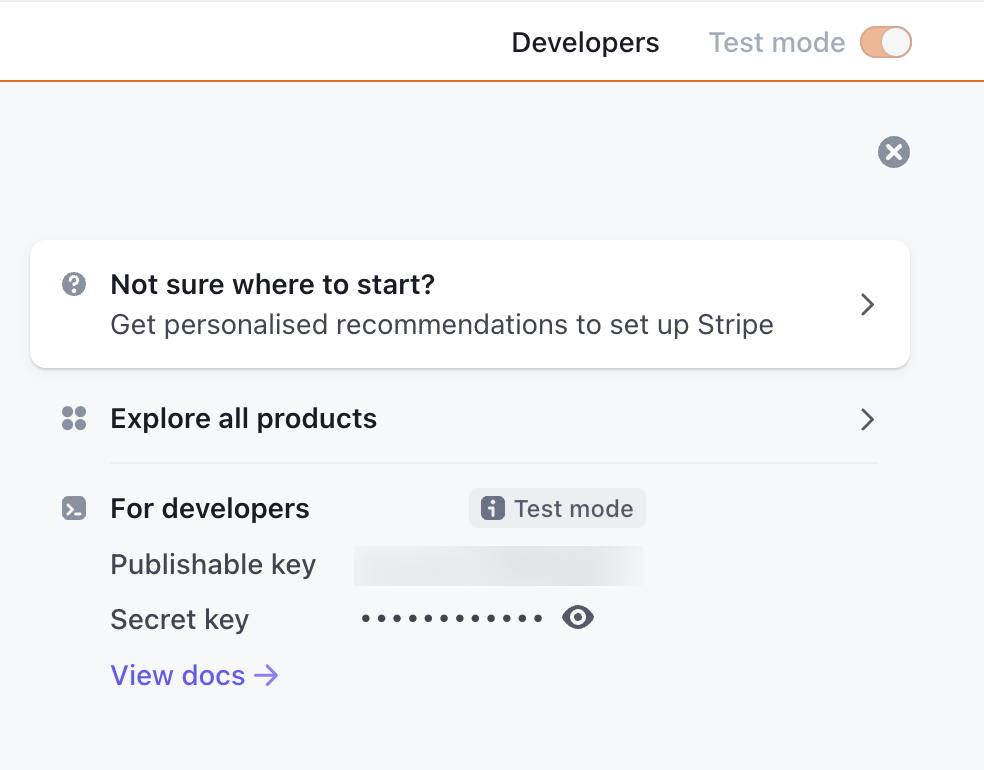This screenshot has width=984, height=770.
Task: Toggle the Test mode switch
Action: point(885,42)
